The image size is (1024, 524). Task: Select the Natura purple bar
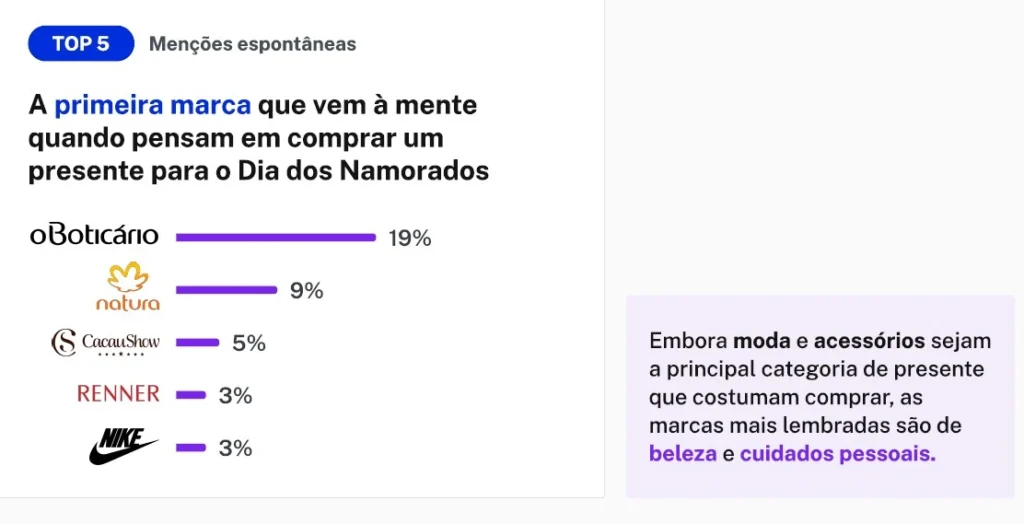pos(227,290)
